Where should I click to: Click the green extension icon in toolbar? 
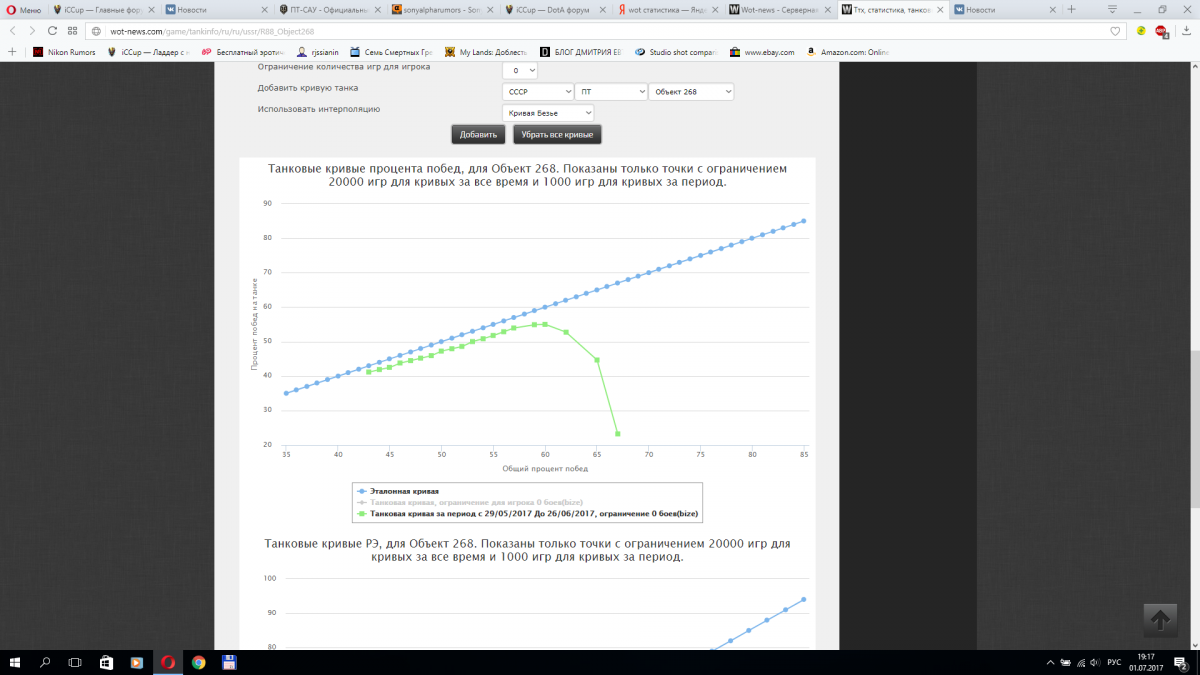pos(1141,31)
